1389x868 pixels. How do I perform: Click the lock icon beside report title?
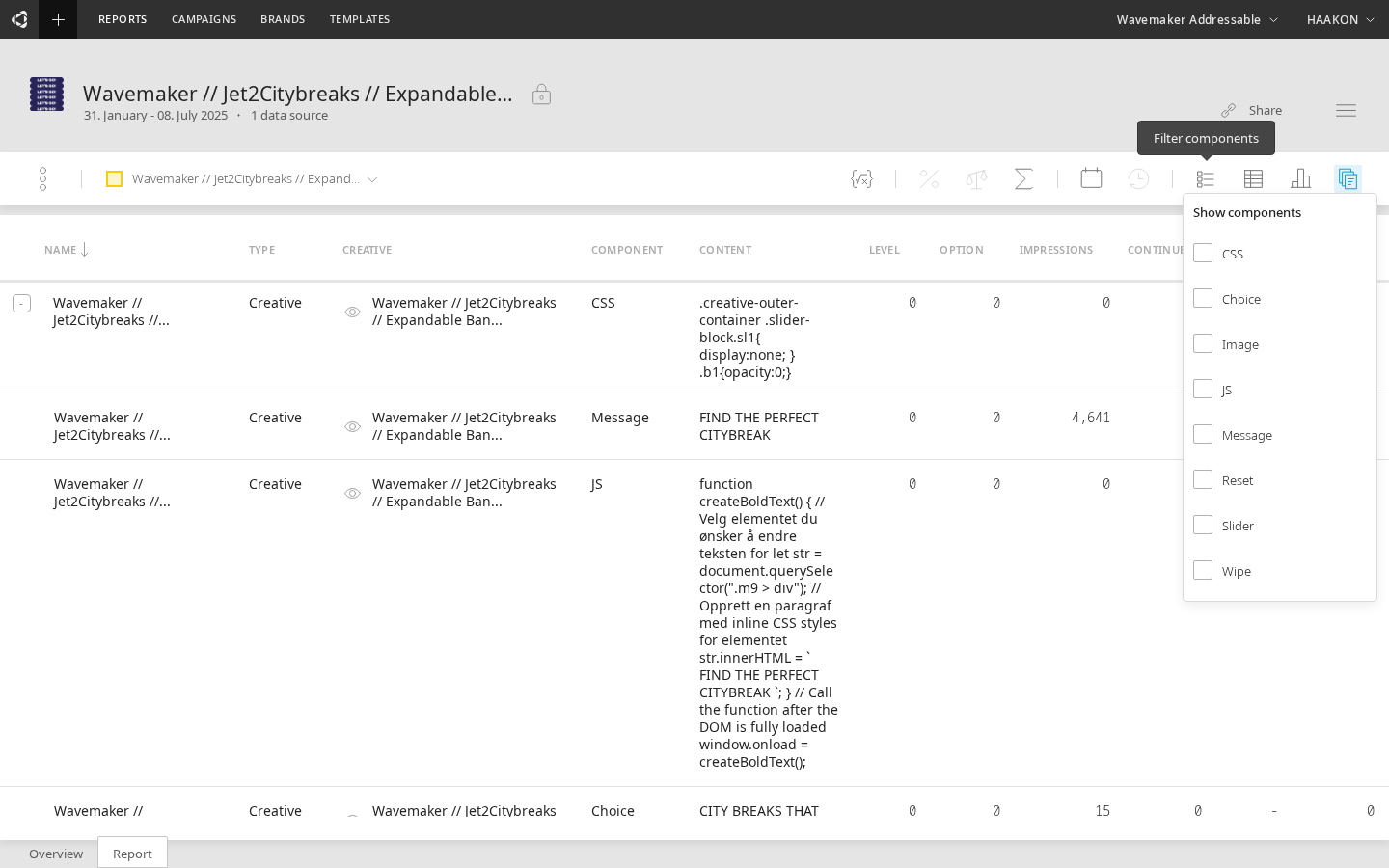[x=541, y=95]
